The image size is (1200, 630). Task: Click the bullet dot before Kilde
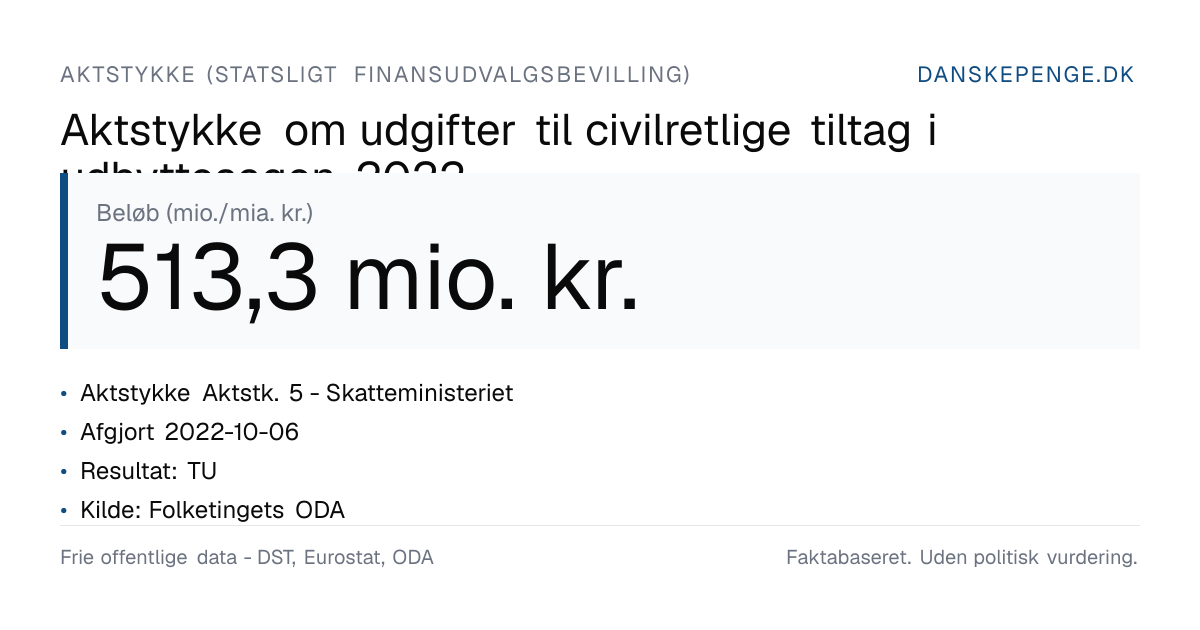(64, 511)
